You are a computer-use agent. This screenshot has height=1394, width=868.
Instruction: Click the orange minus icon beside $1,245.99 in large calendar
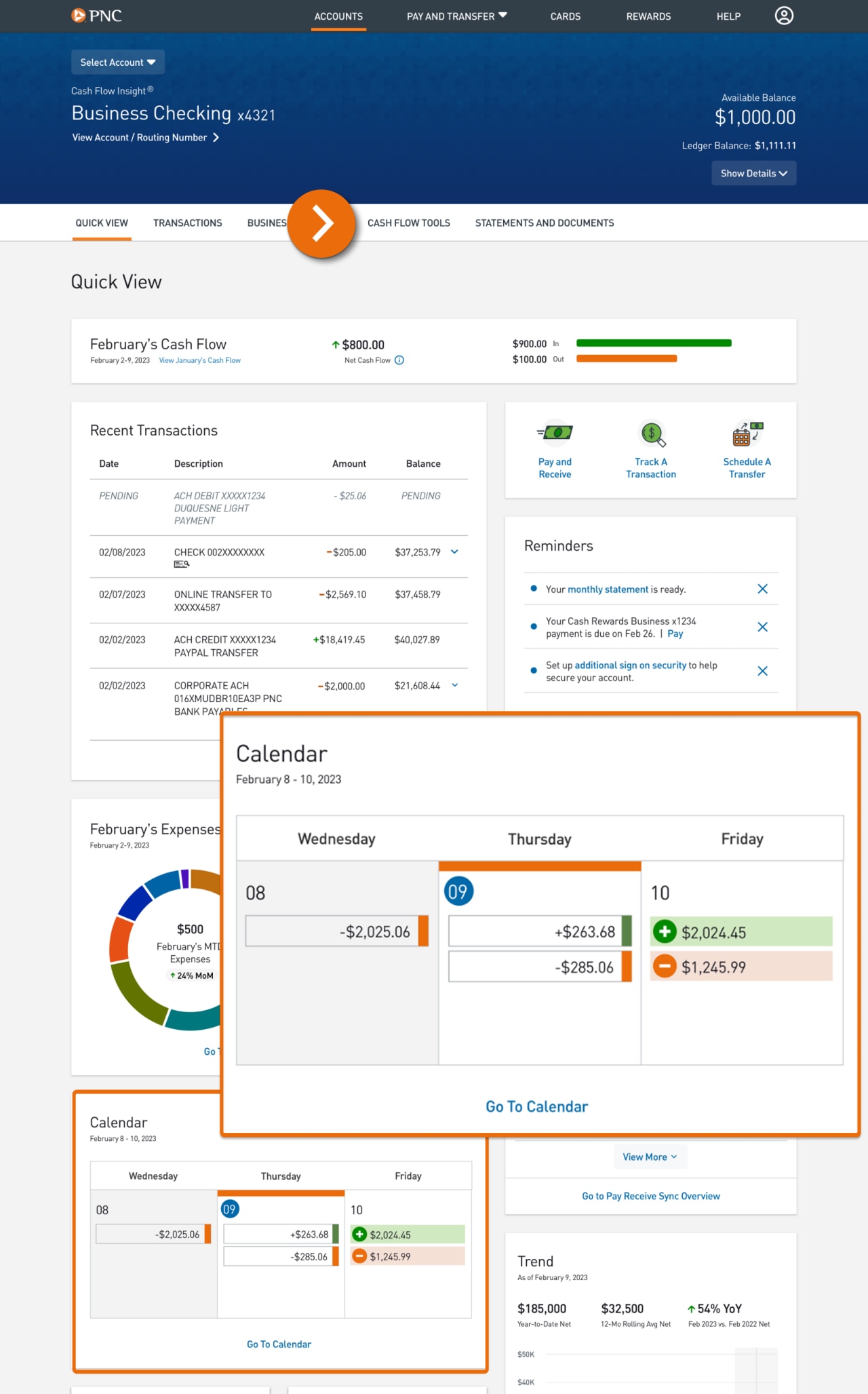665,966
